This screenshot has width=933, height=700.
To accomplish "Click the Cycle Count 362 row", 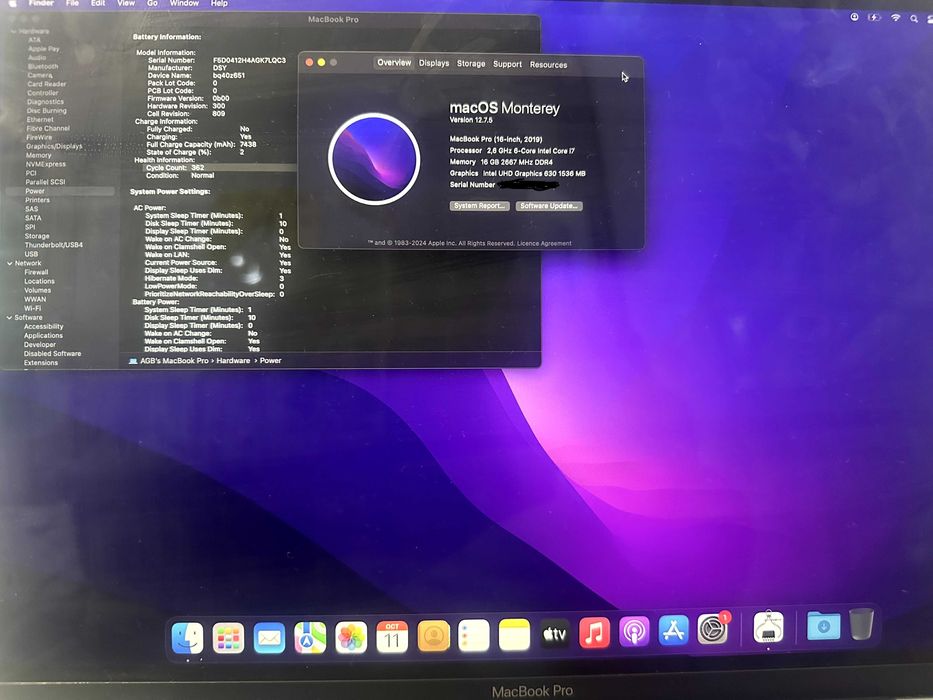I will click(220, 168).
